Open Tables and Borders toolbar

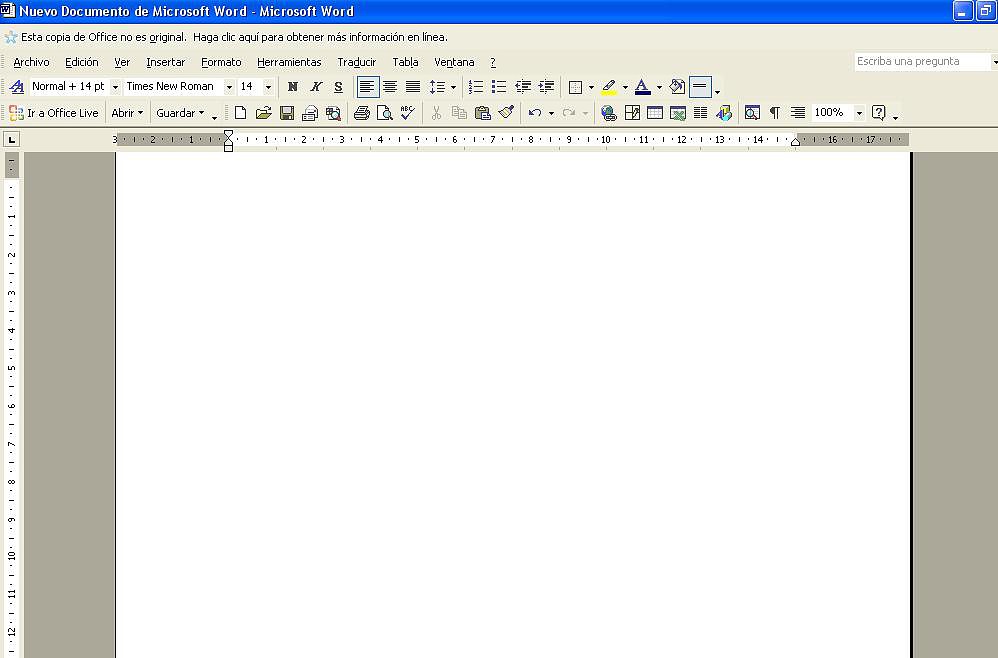point(632,113)
